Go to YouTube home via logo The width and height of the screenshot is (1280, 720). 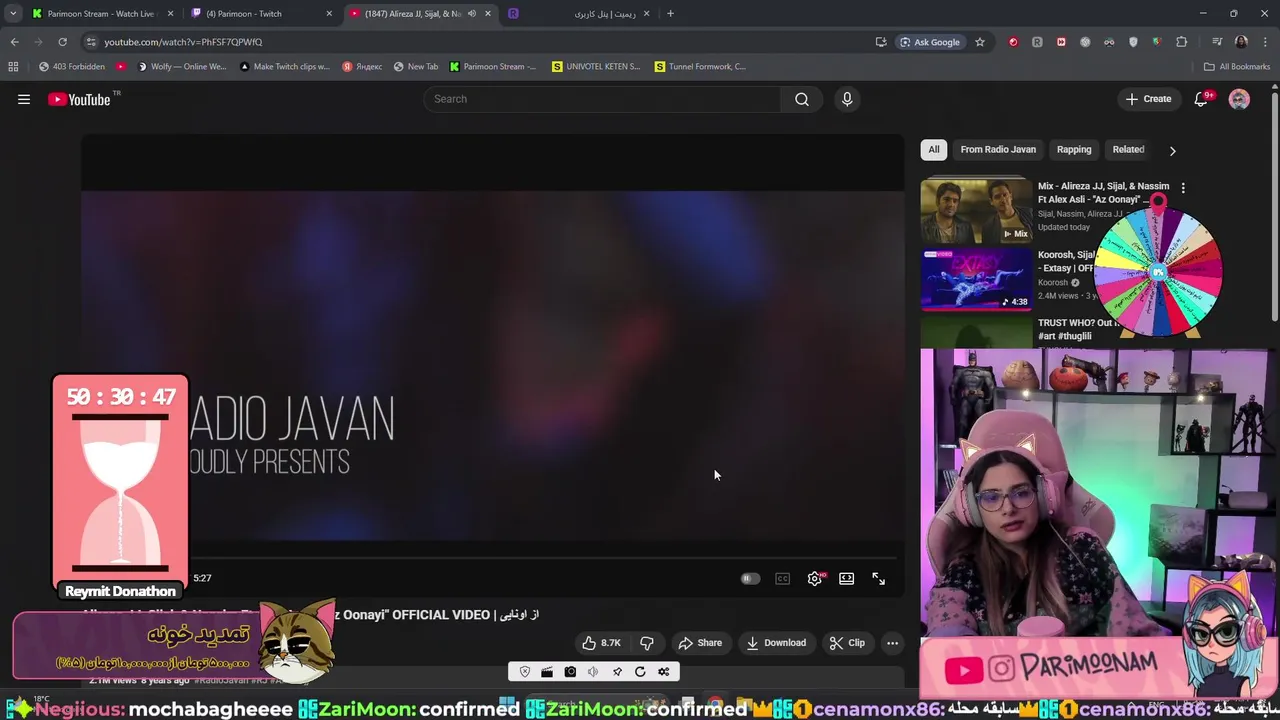point(79,99)
